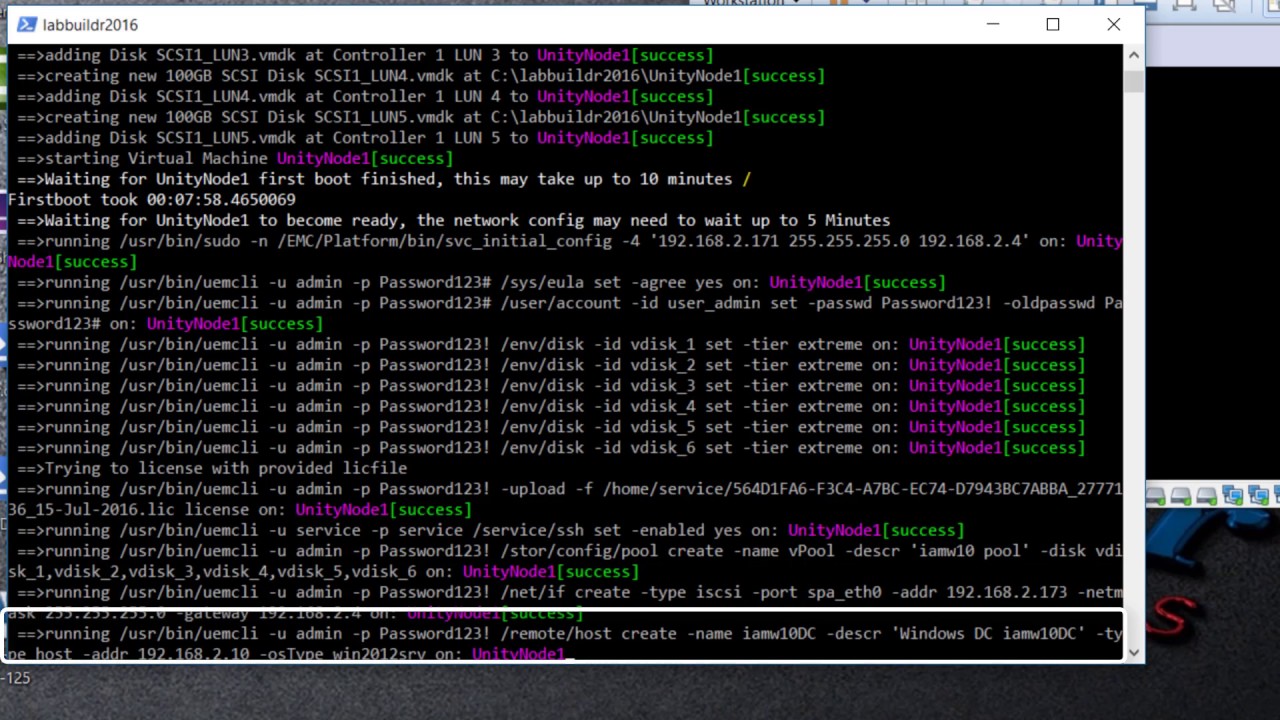The image size is (1280, 720).
Task: Click the 'starting Virtual Machine UnityNode1' line
Action: (x=235, y=159)
